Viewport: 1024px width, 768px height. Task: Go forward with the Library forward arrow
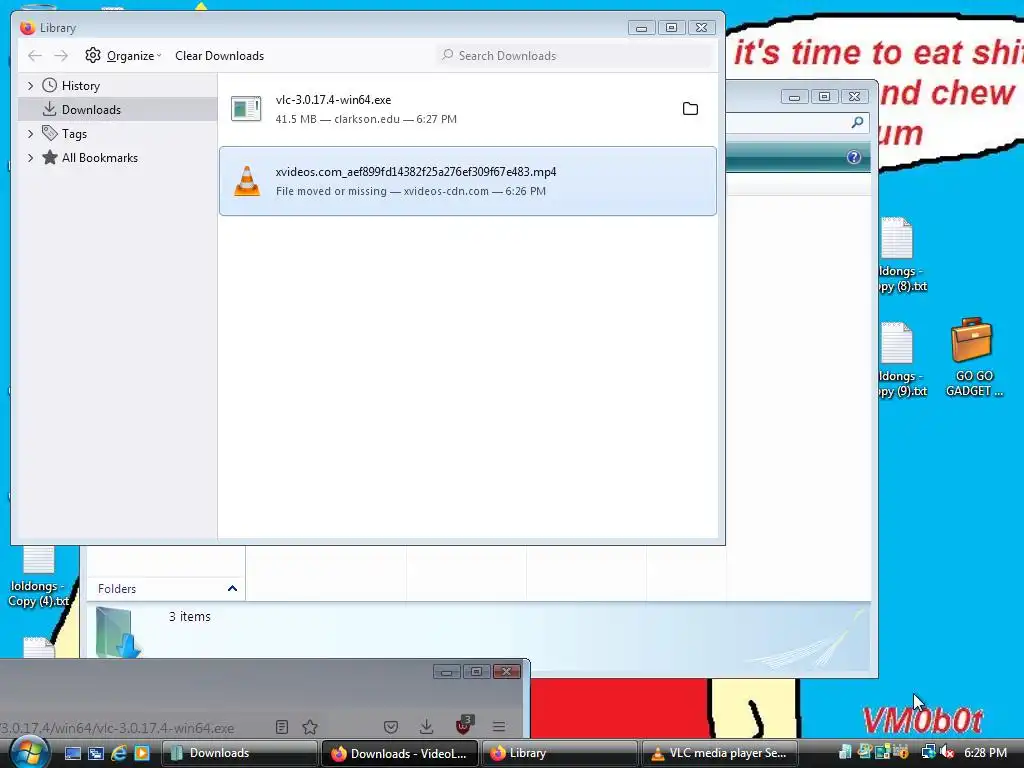[61, 56]
